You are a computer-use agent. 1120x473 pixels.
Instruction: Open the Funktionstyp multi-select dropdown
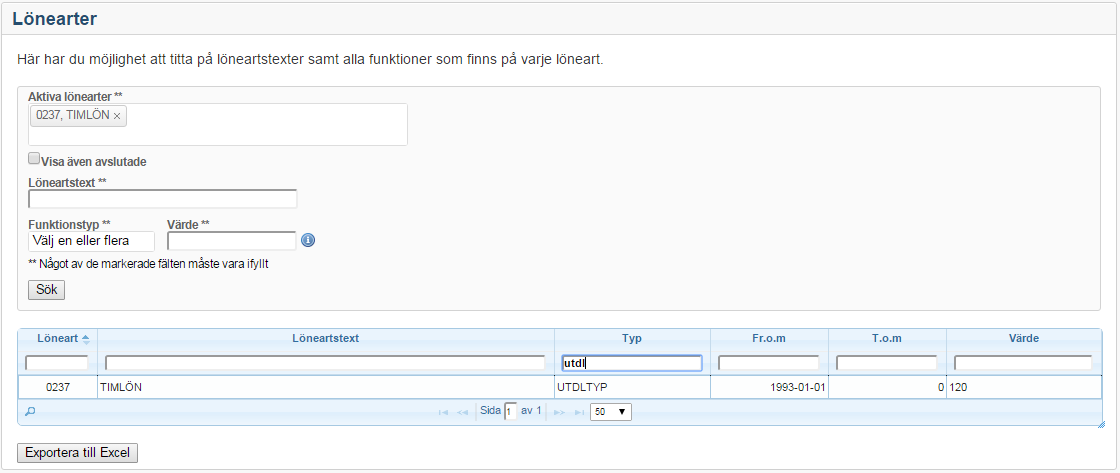click(91, 241)
